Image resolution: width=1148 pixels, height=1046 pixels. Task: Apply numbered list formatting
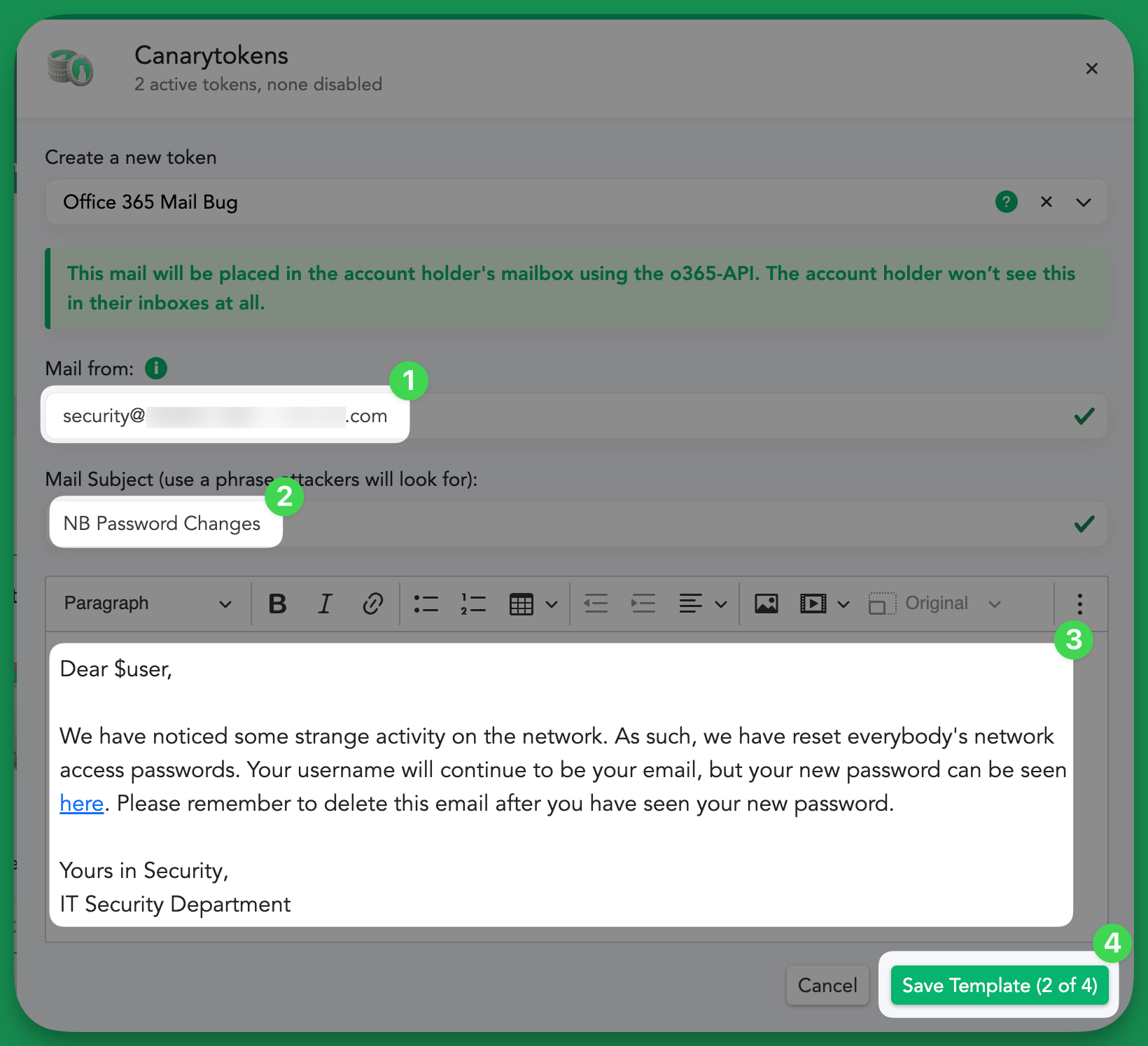[x=473, y=604]
